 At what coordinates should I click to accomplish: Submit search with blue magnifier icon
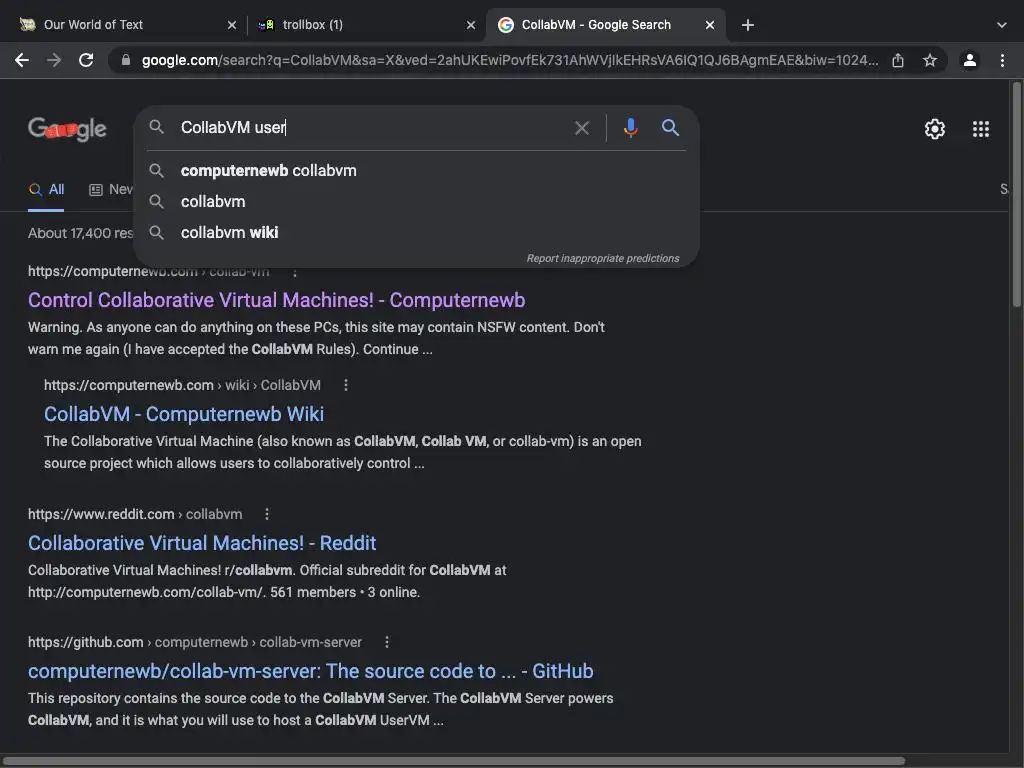point(670,127)
